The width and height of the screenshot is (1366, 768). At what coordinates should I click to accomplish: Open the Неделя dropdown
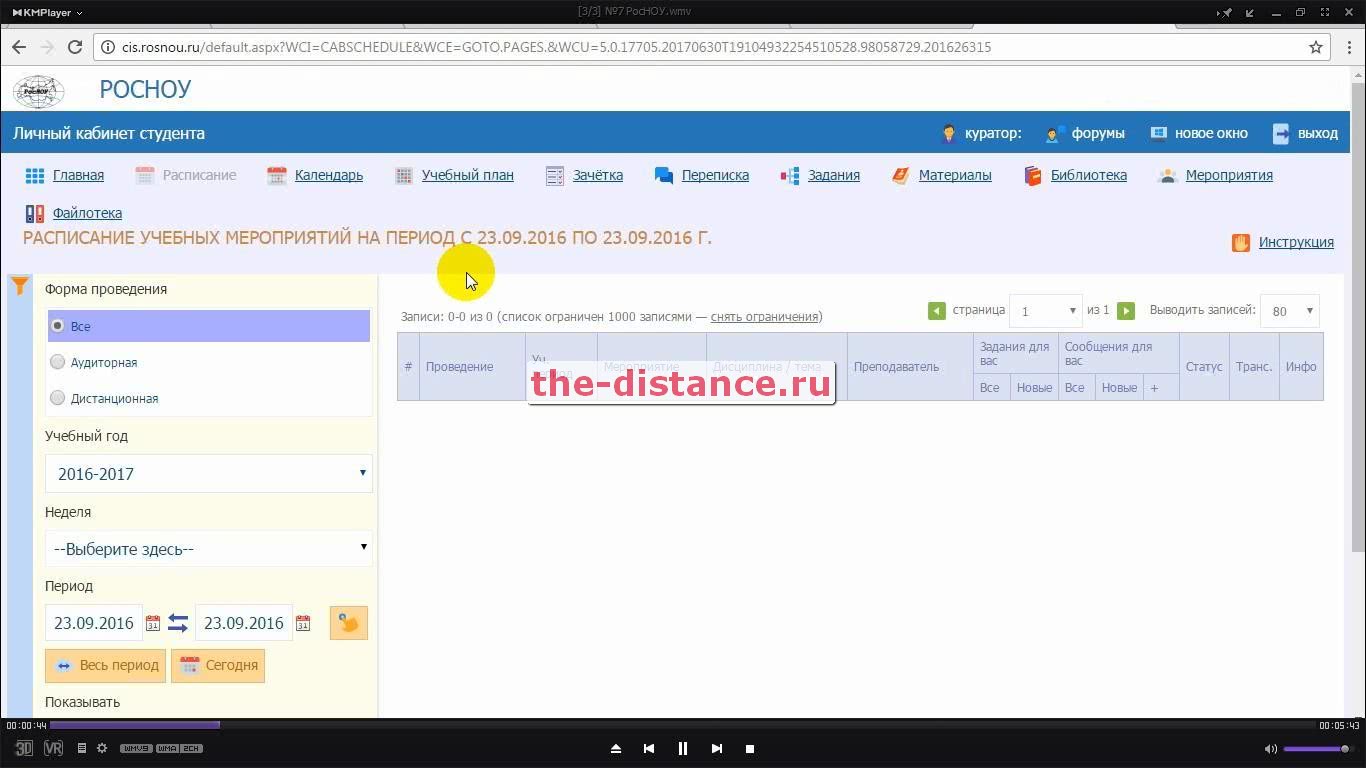point(209,548)
